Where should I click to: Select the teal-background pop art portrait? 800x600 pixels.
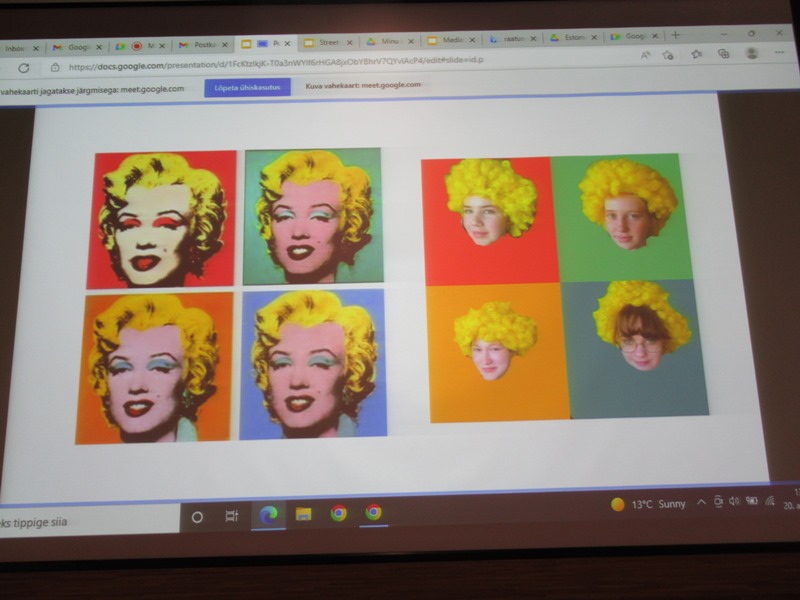click(x=313, y=216)
